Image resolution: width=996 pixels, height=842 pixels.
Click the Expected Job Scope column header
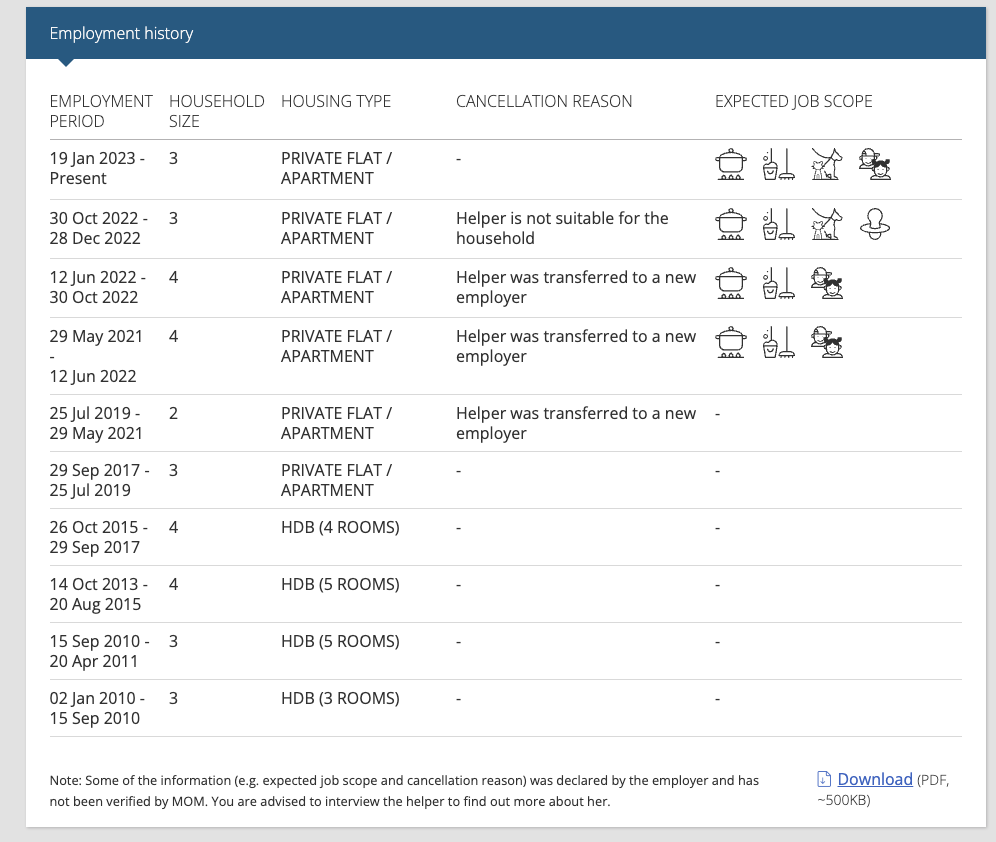point(793,102)
